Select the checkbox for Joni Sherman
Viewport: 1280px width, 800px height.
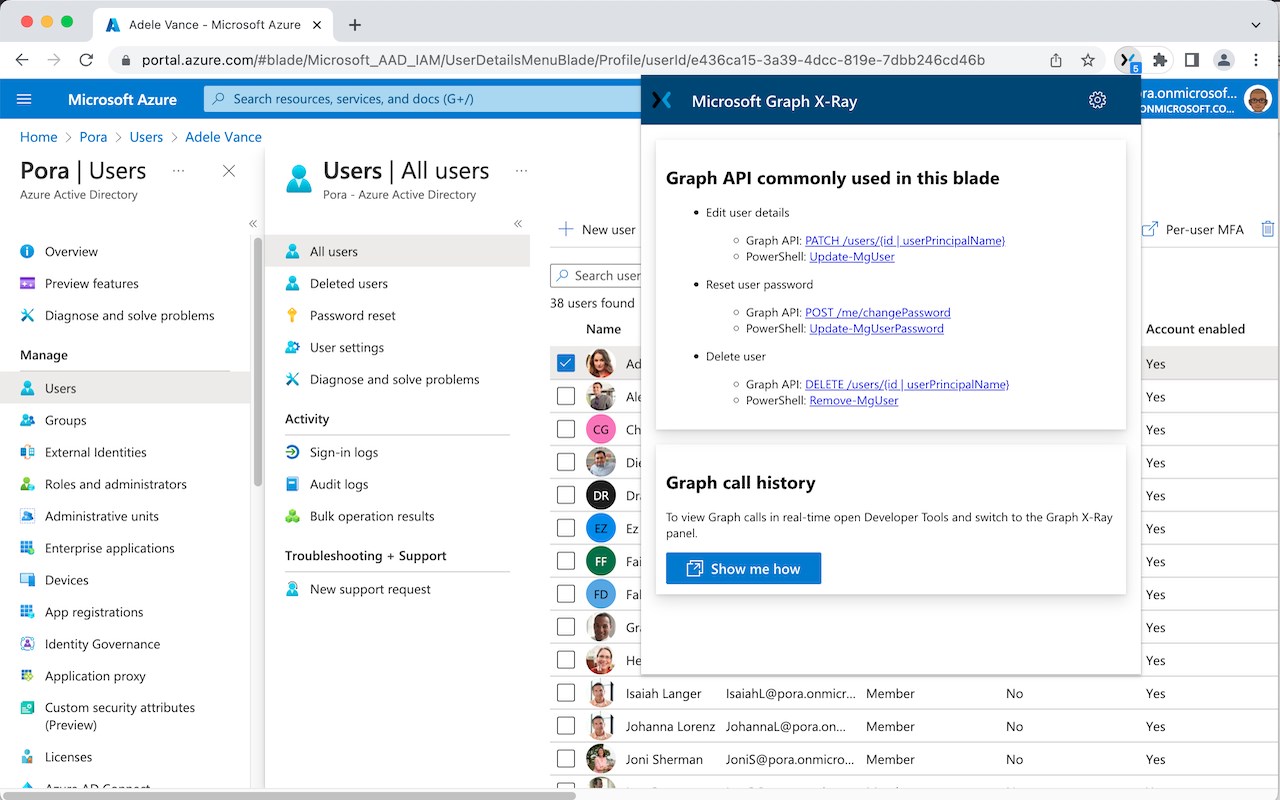pos(566,759)
